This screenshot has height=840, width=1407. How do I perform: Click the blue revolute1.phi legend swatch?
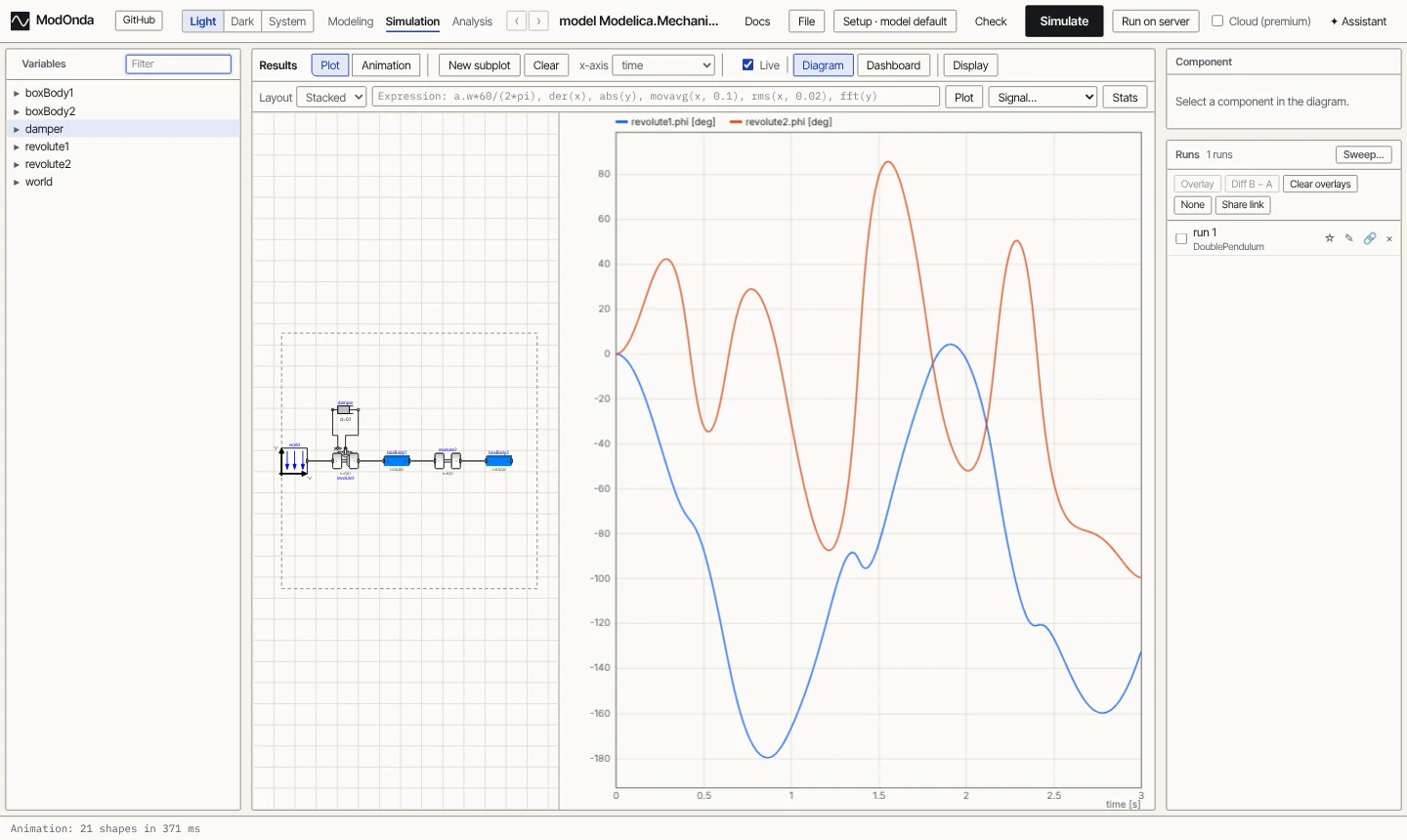pos(621,122)
